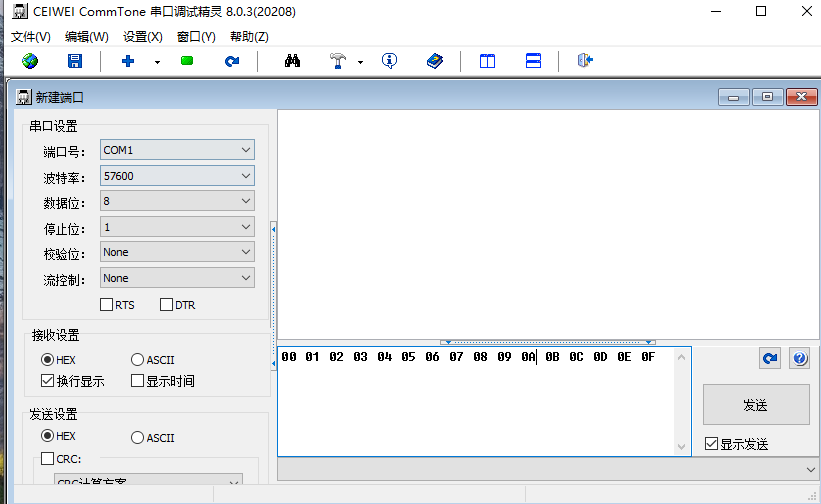
Task: Open the 窗口(Y) menu
Action: point(196,37)
